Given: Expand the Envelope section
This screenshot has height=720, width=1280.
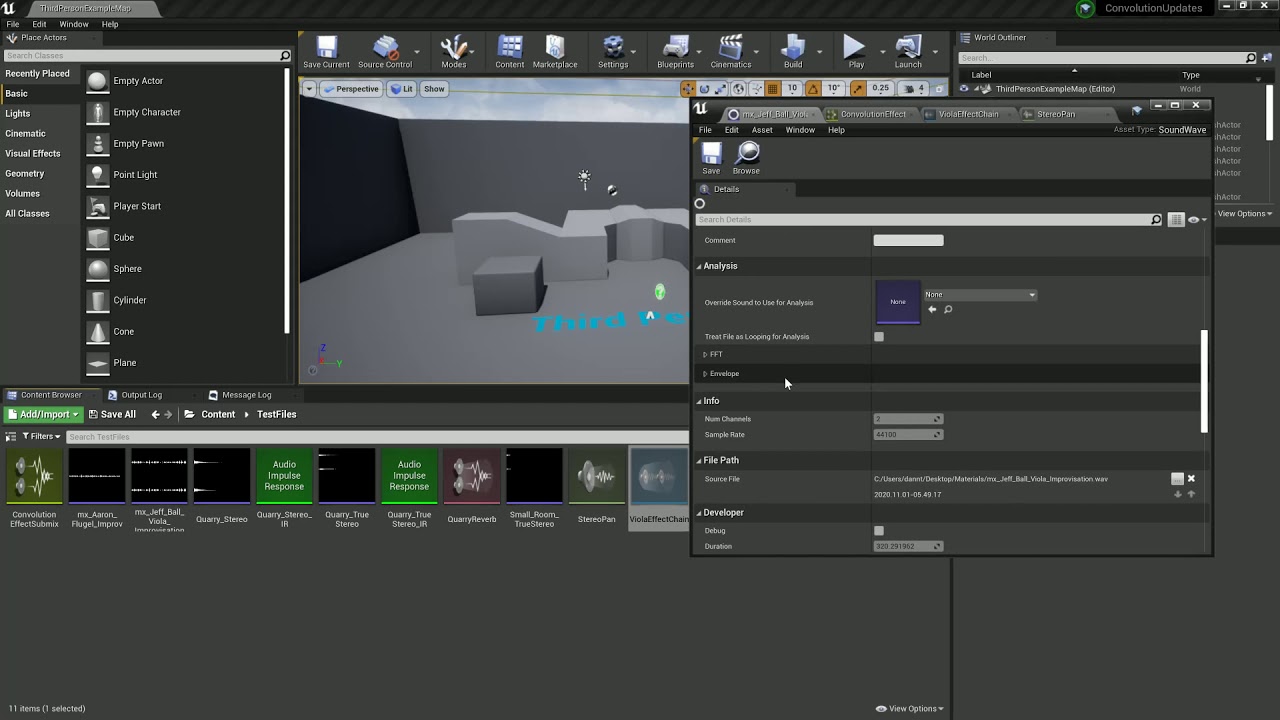Looking at the screenshot, I should tap(705, 374).
